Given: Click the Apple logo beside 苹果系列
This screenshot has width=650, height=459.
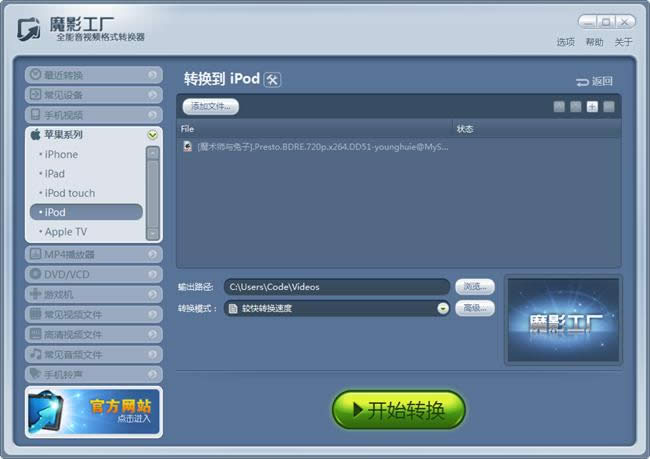Looking at the screenshot, I should 36,134.
